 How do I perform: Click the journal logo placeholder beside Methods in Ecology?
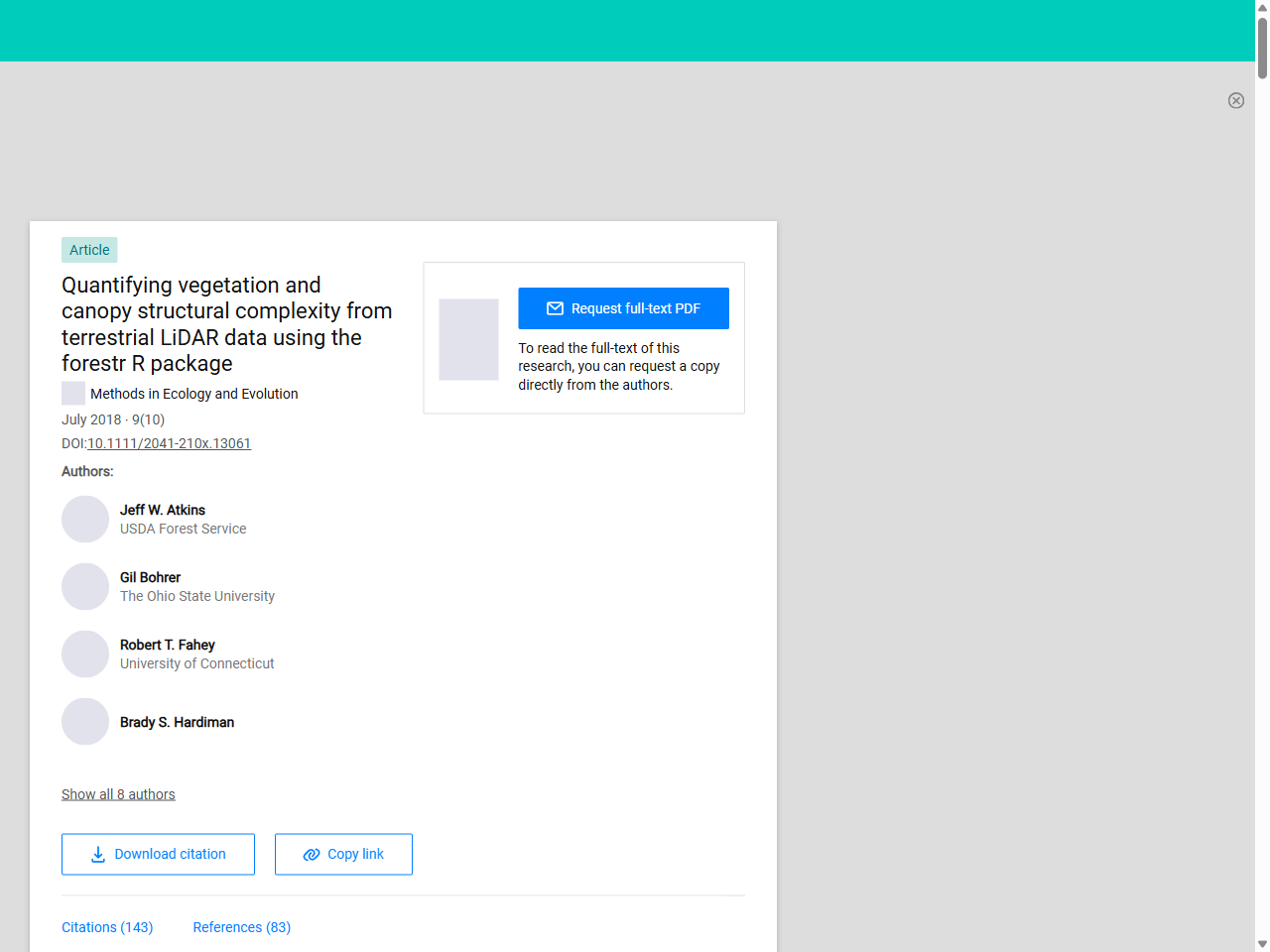73,394
